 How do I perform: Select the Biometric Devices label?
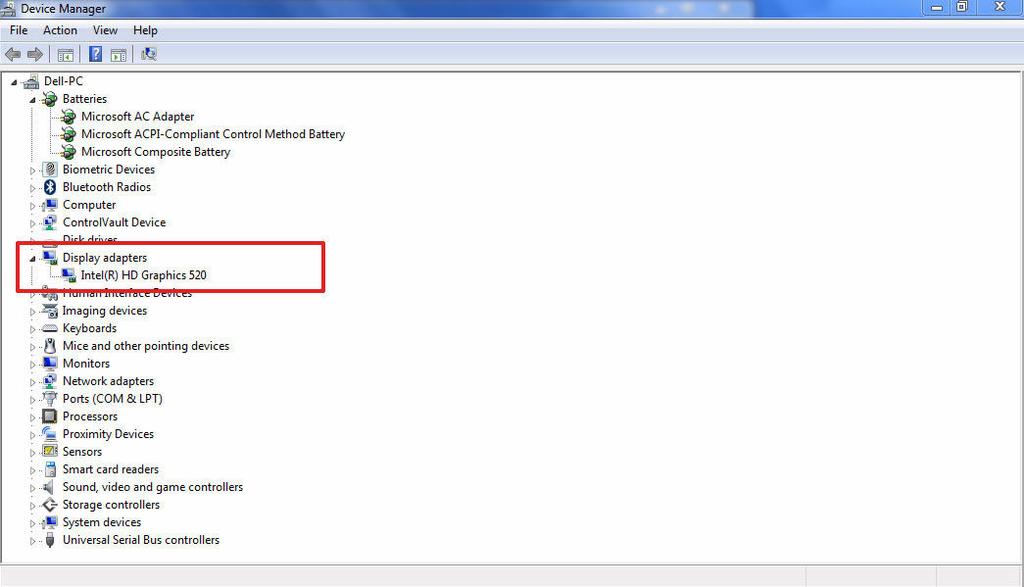coord(108,170)
